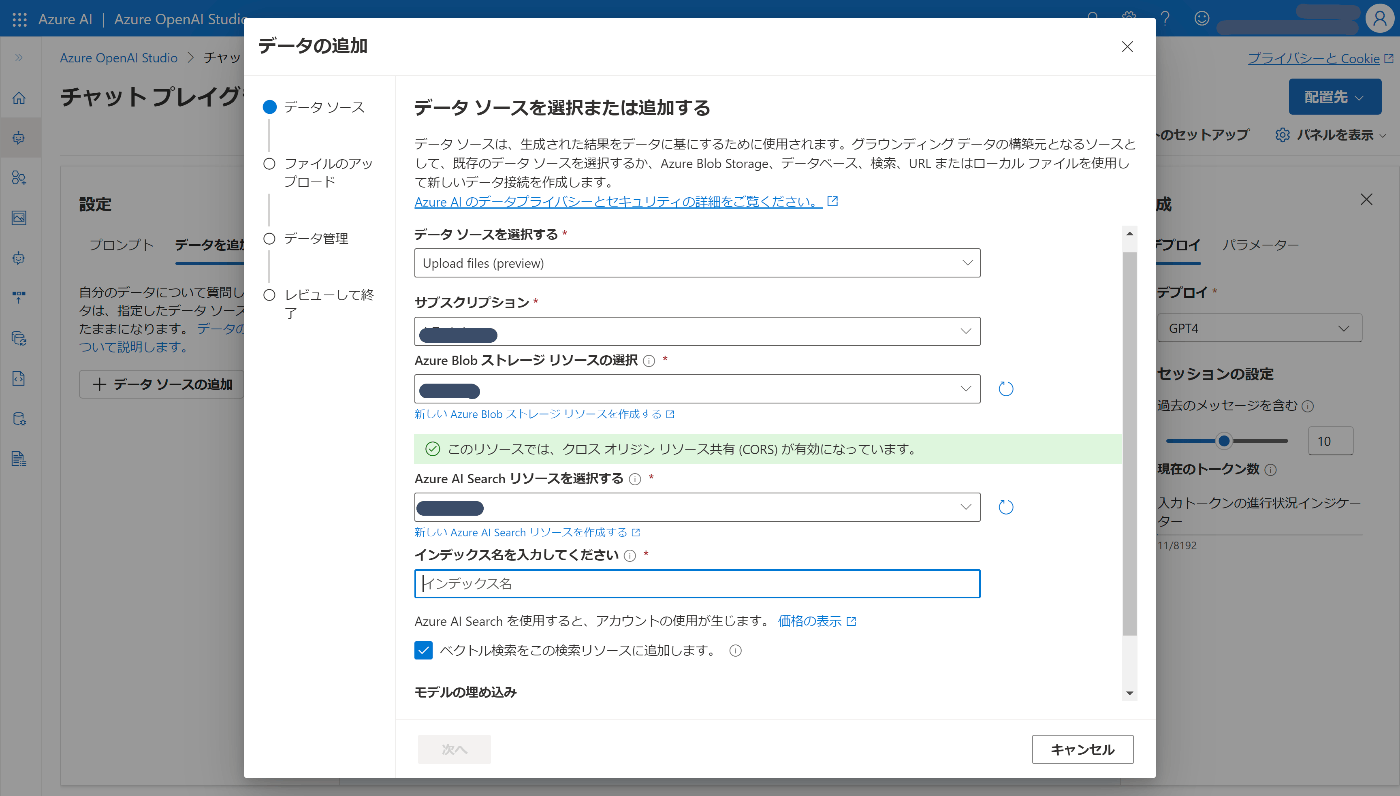This screenshot has width=1400, height=796.
Task: Click the code file icon in sidebar
Action: [19, 378]
